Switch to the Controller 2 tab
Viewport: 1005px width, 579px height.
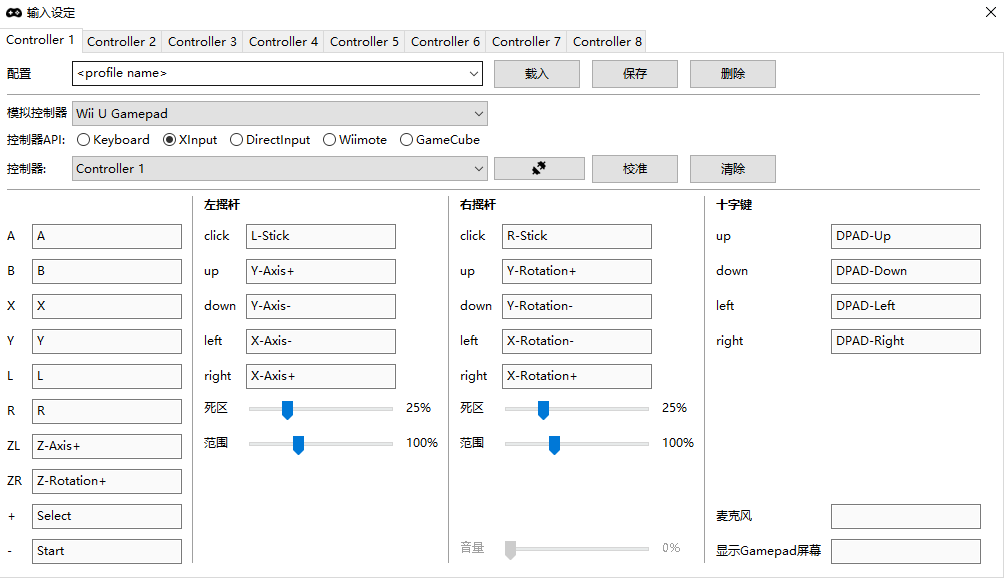122,42
